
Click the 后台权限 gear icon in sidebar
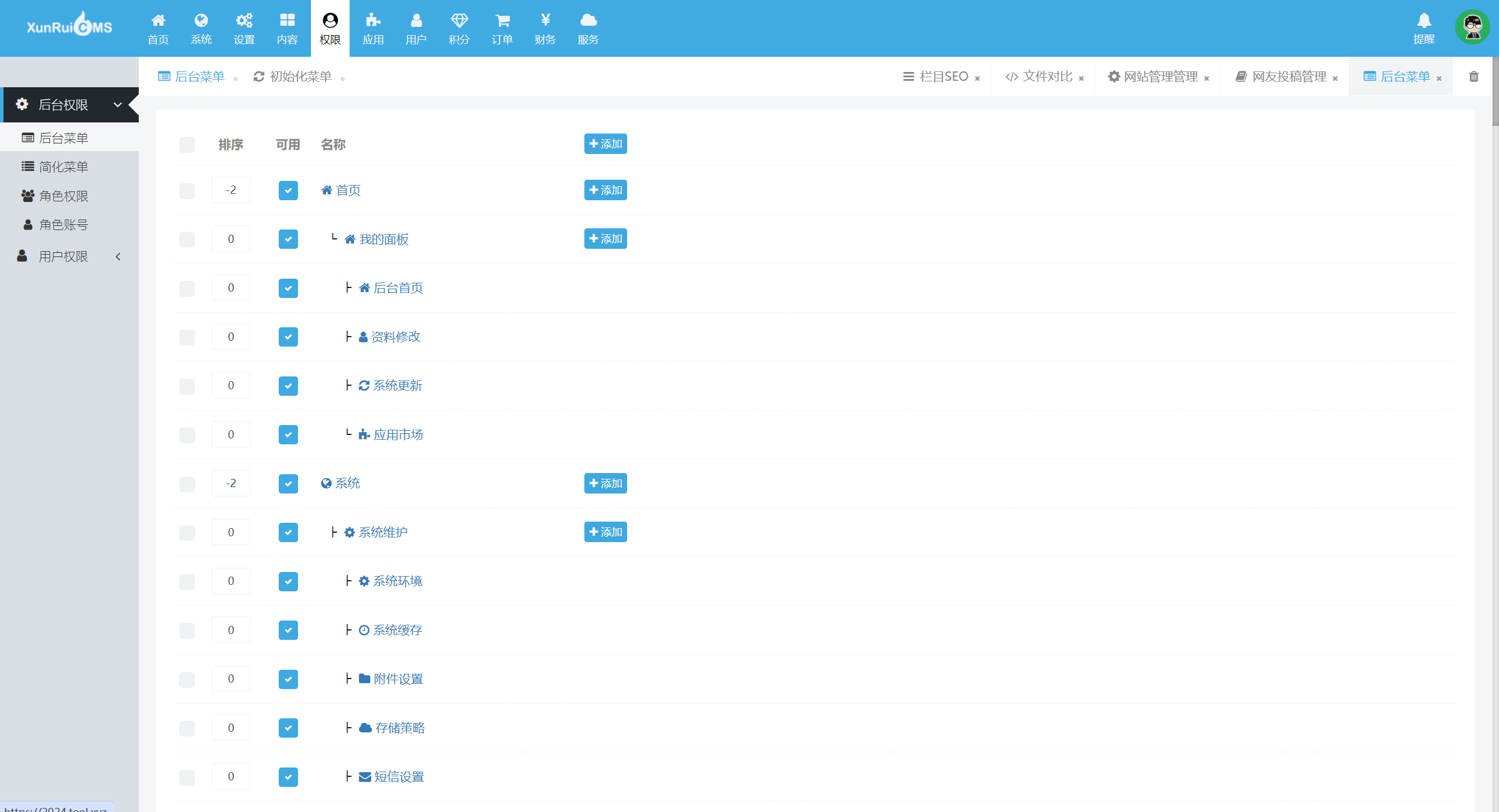(x=22, y=104)
